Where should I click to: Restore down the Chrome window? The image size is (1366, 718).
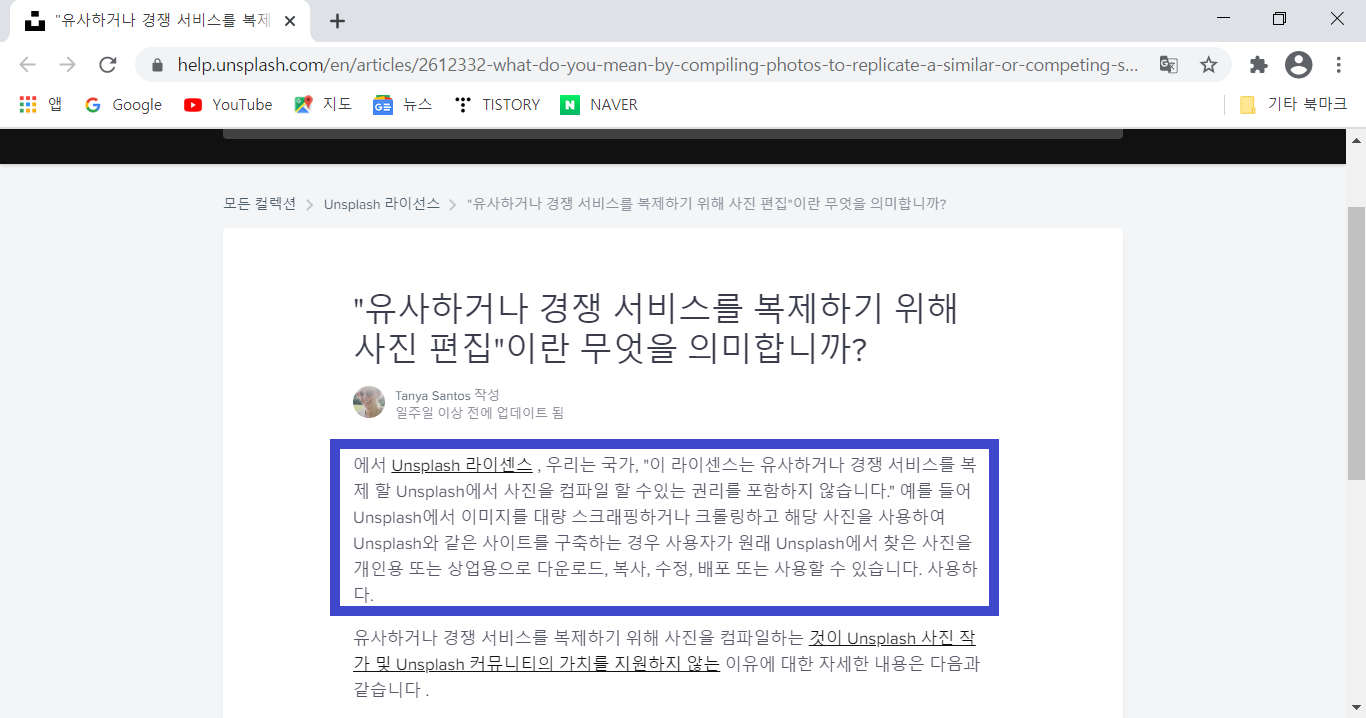[1279, 19]
